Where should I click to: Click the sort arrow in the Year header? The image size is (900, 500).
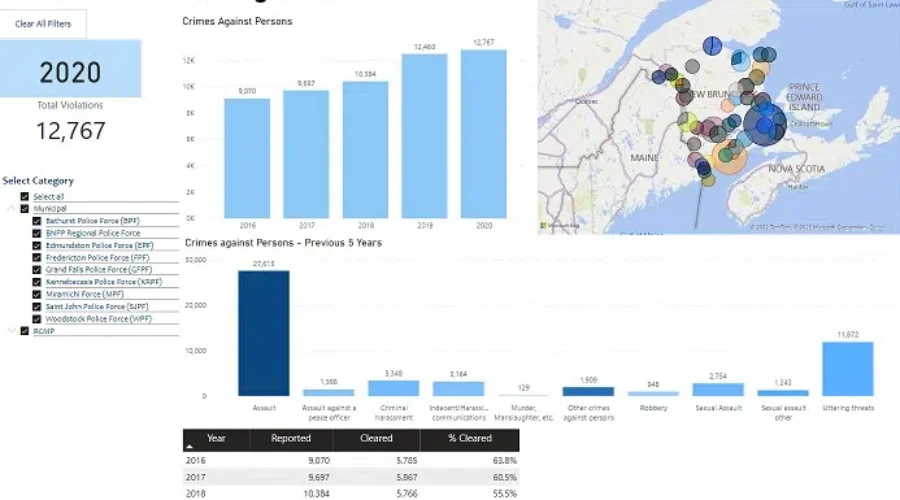pyautogui.click(x=189, y=446)
